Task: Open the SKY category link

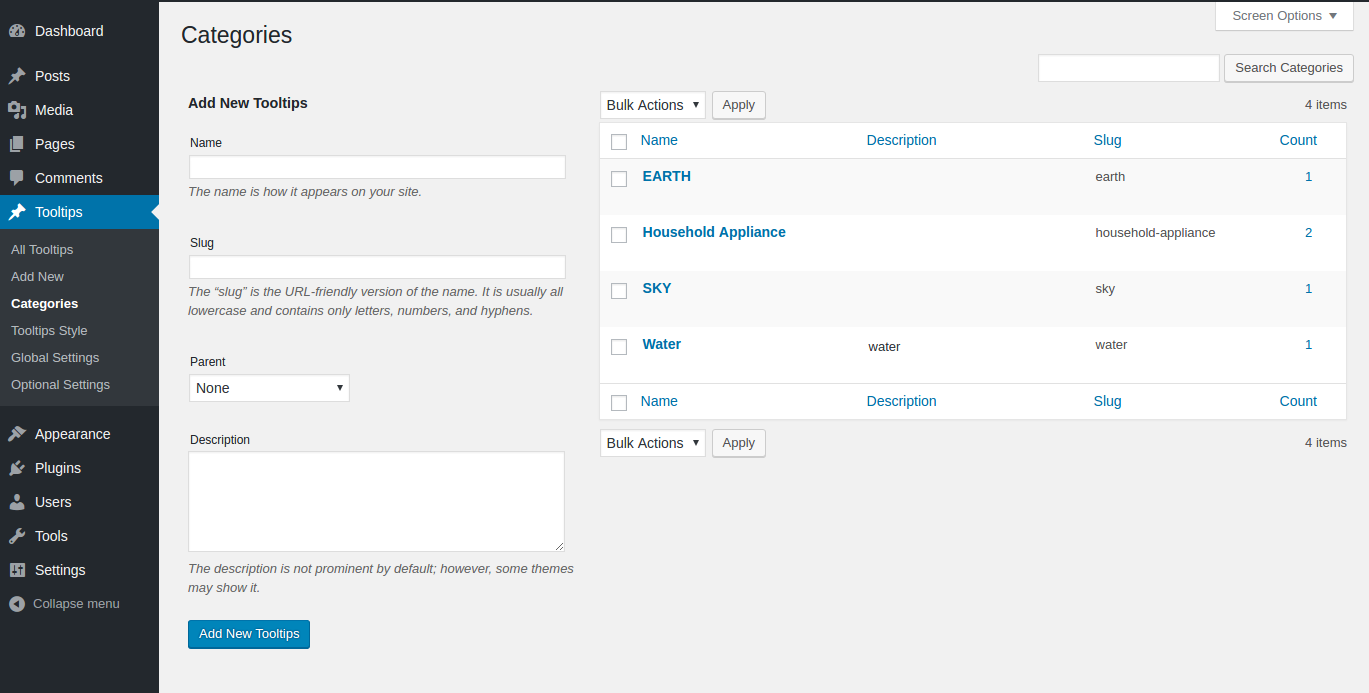Action: [x=656, y=287]
